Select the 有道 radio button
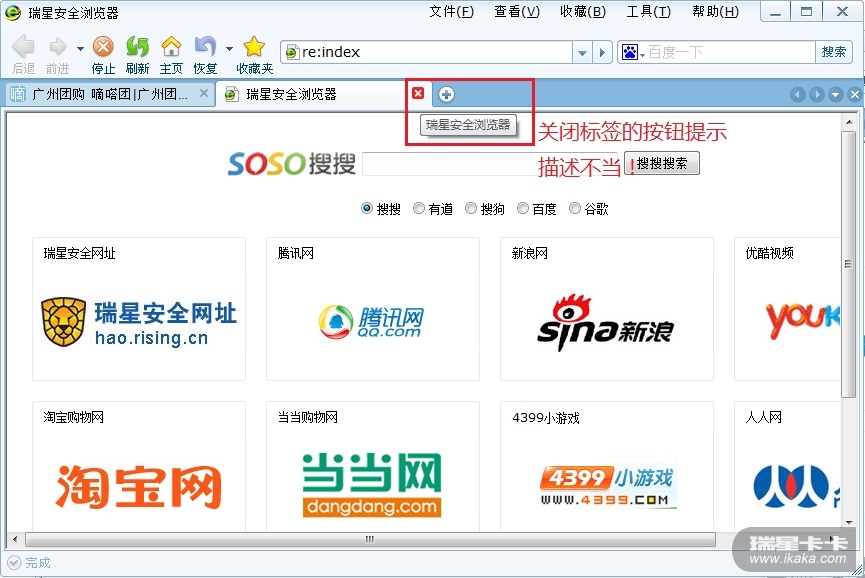The image size is (865, 578). pos(419,208)
